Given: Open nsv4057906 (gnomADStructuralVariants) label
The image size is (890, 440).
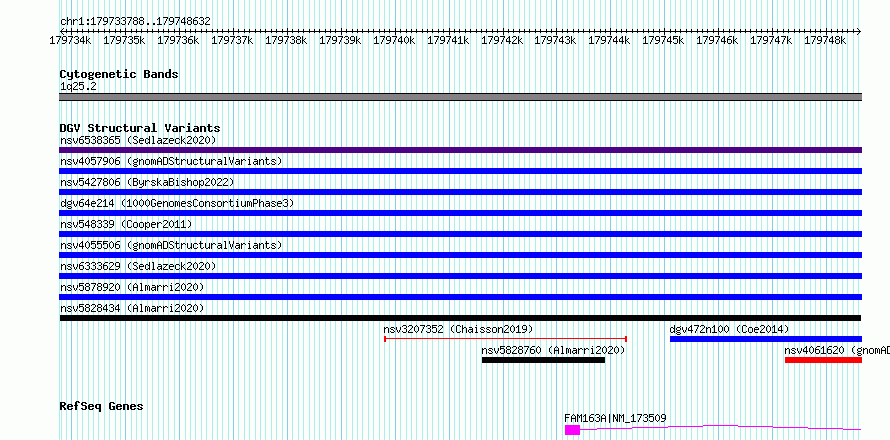Looking at the screenshot, I should coord(171,161).
